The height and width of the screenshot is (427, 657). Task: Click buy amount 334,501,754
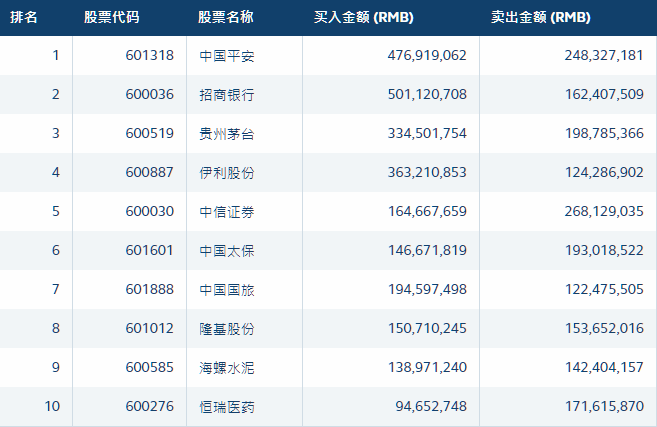(x=427, y=133)
